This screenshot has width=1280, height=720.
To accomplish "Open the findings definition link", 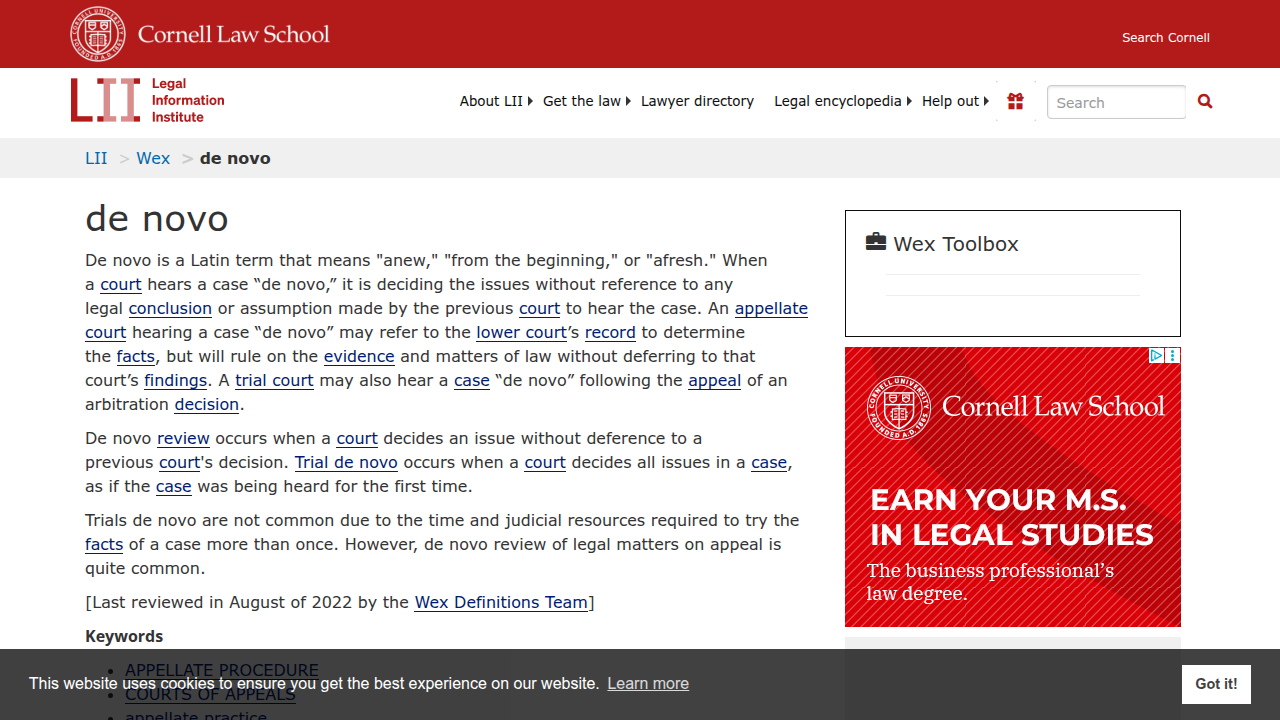I will coord(175,380).
